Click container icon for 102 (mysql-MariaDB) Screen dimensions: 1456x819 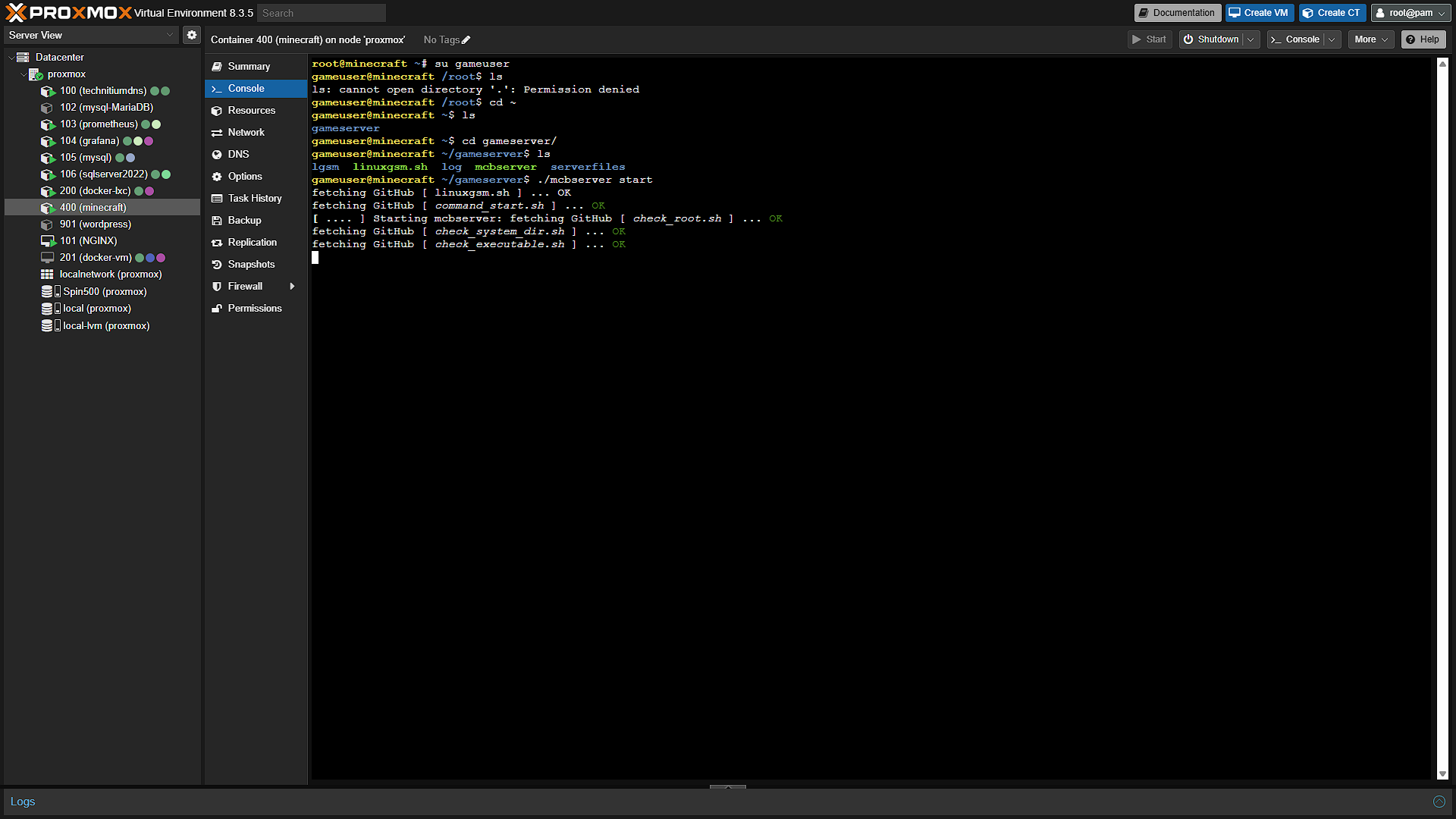[48, 108]
